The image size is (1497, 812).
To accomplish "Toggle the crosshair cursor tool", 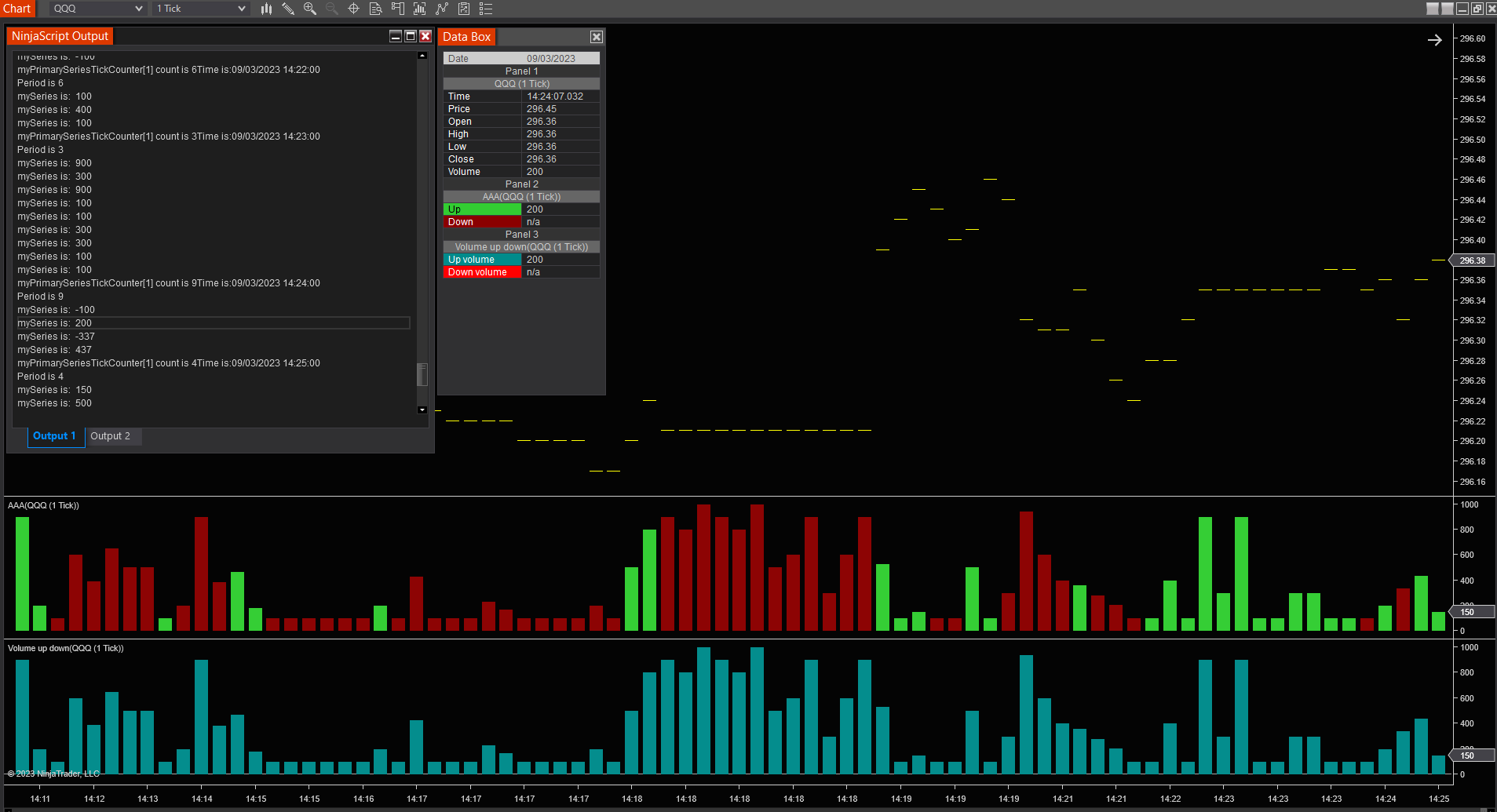I will pos(354,9).
